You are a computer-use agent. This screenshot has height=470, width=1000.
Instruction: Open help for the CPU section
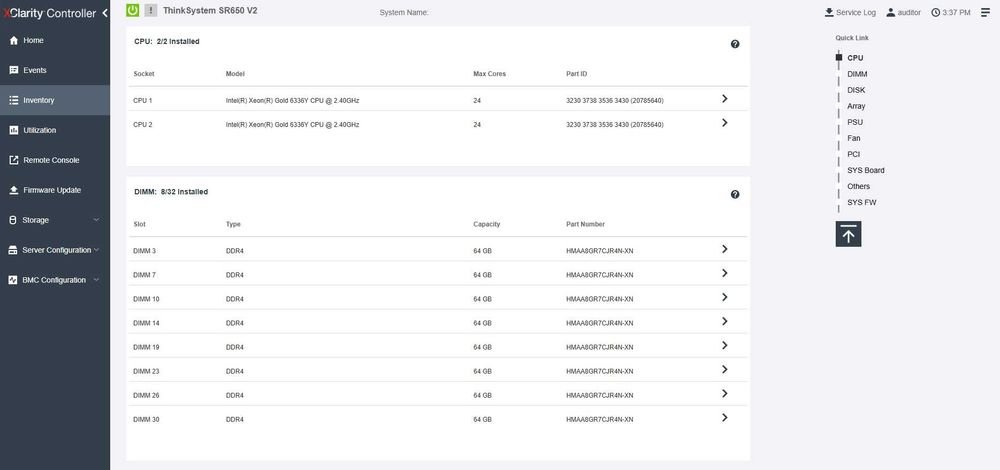[x=735, y=44]
